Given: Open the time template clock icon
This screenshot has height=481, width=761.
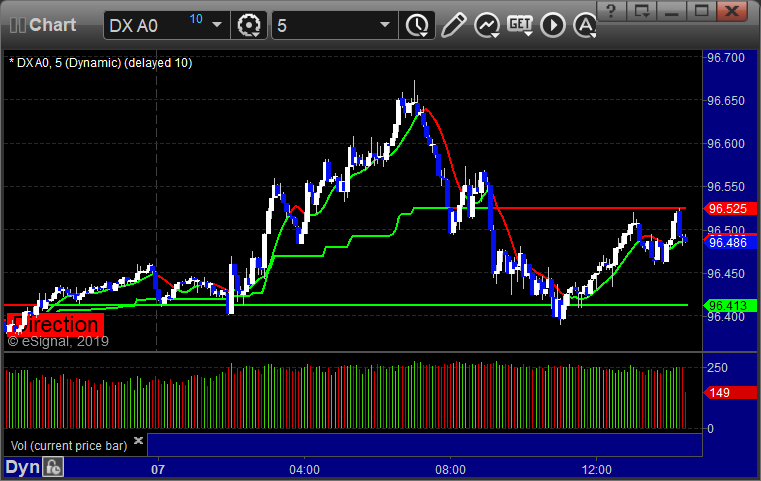Looking at the screenshot, I should pos(417,25).
